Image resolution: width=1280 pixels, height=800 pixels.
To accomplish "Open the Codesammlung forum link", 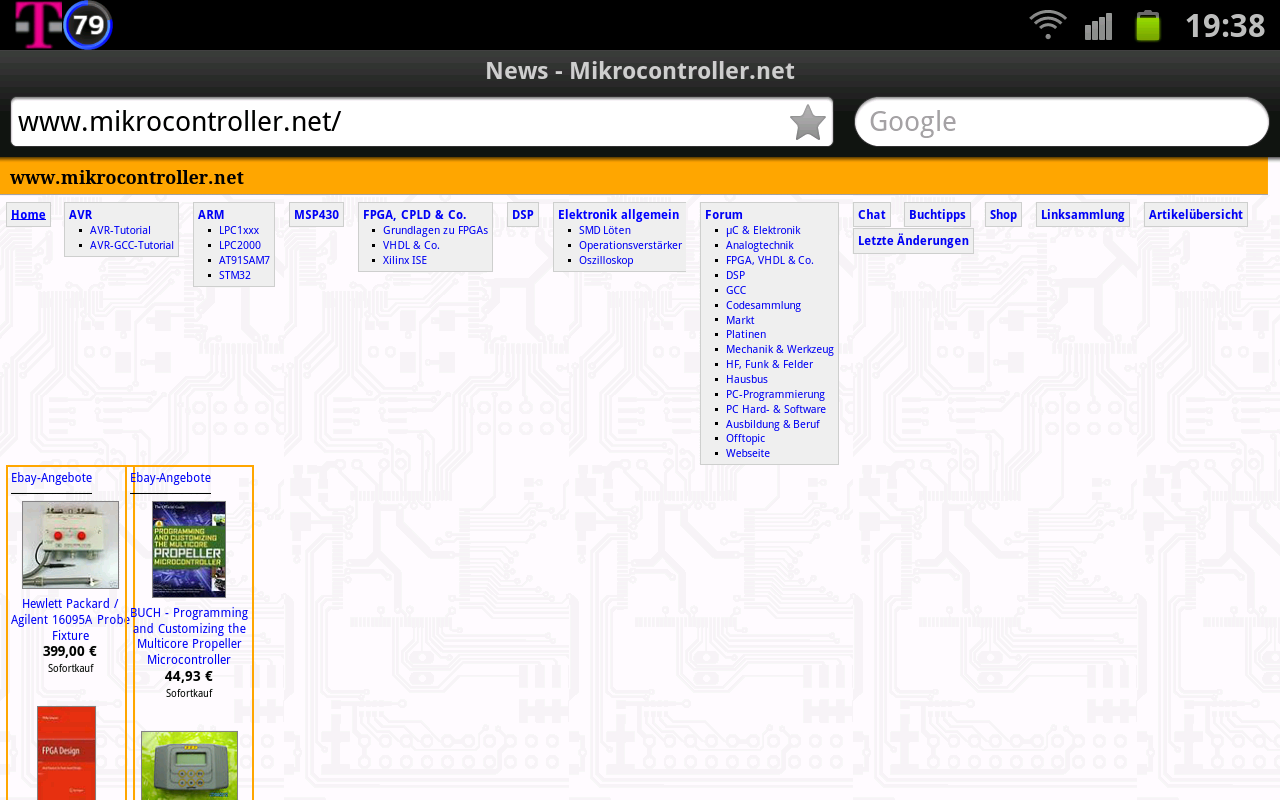I will click(x=763, y=305).
